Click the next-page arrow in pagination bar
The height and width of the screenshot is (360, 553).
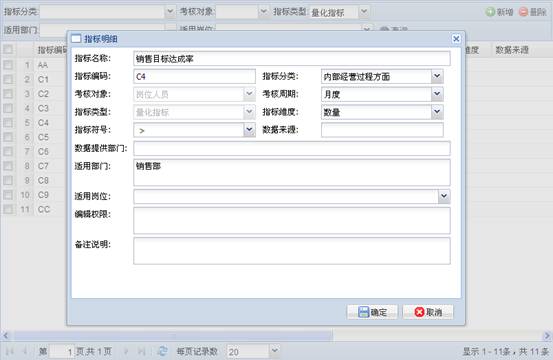pyautogui.click(x=126, y=351)
